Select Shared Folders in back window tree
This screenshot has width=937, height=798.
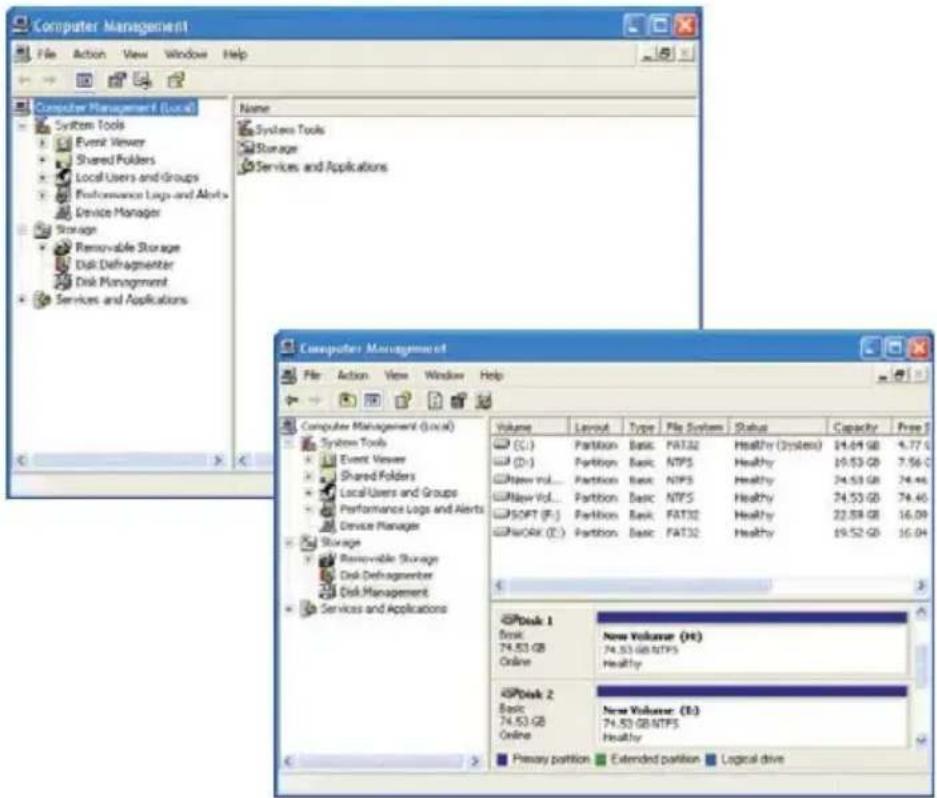coord(115,160)
